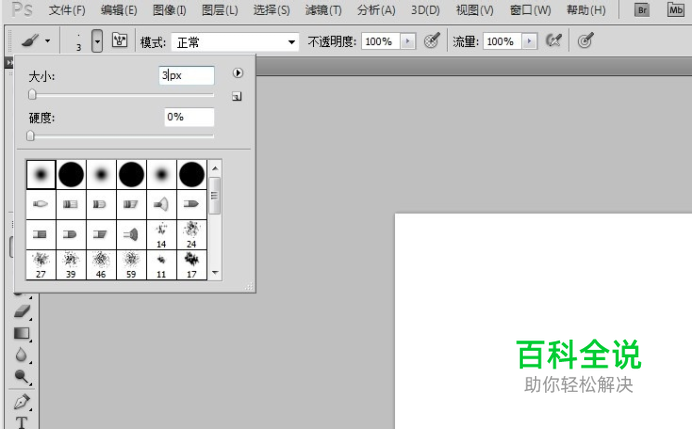Click the brush list scroll down arrow
The image size is (692, 429).
tap(215, 273)
